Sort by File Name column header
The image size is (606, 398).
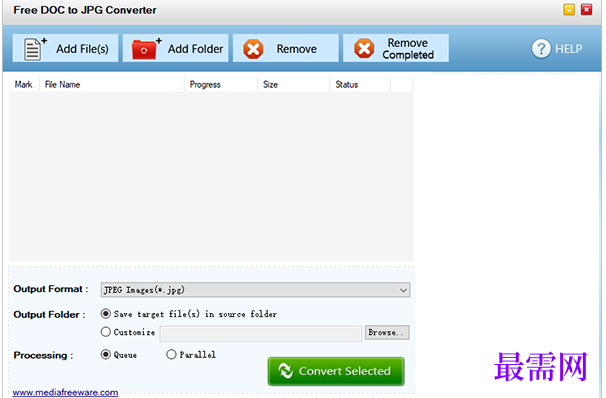(111, 85)
